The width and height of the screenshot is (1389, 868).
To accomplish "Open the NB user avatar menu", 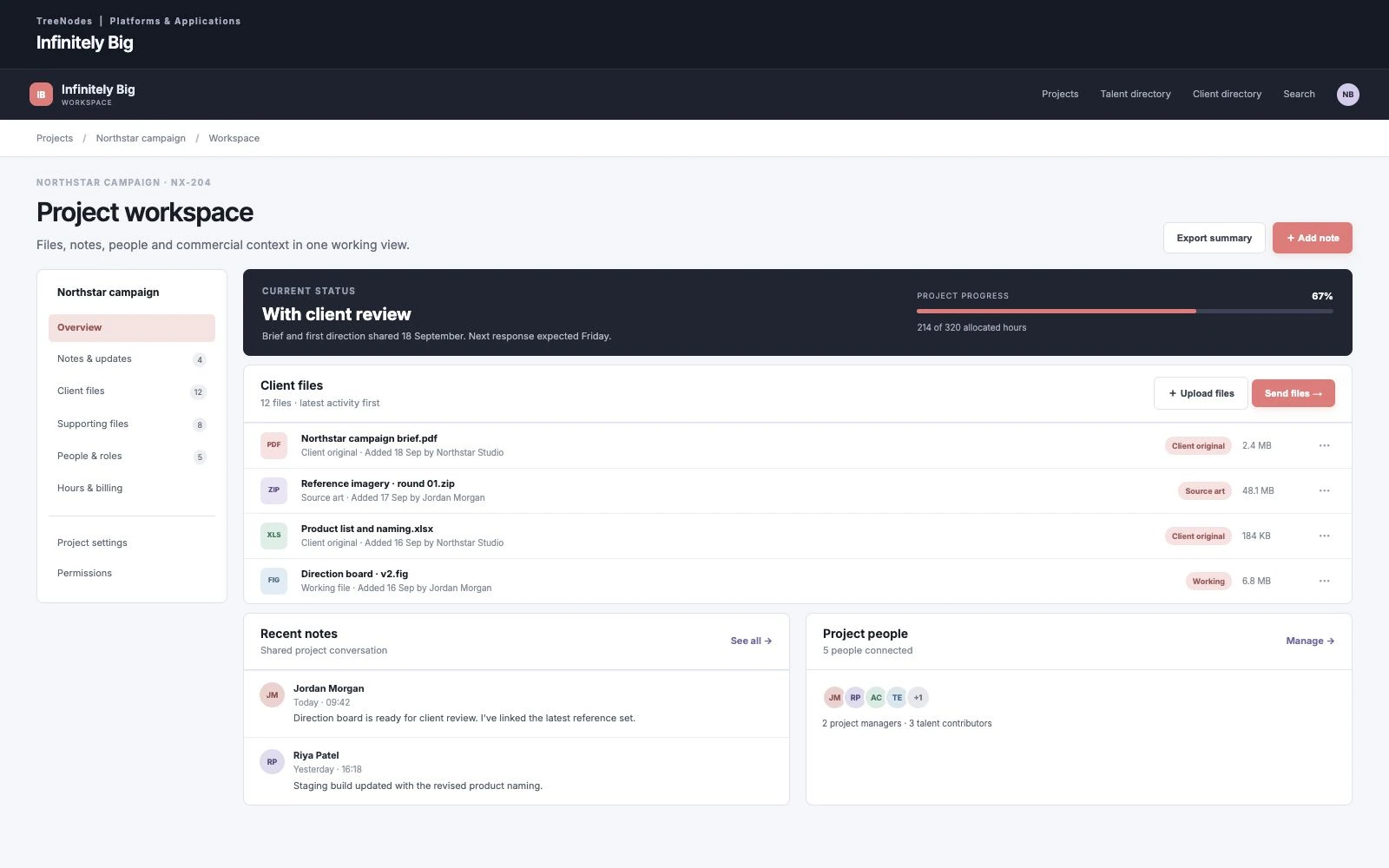I will click(1347, 95).
